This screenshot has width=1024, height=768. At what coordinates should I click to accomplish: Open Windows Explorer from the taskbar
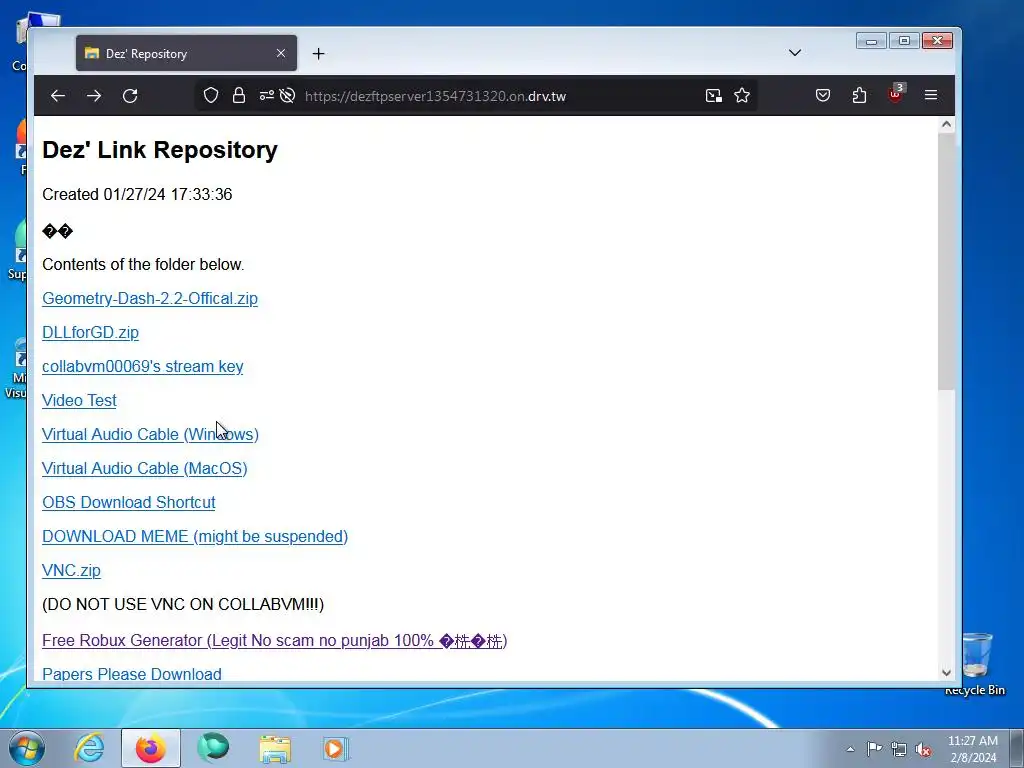pyautogui.click(x=275, y=748)
